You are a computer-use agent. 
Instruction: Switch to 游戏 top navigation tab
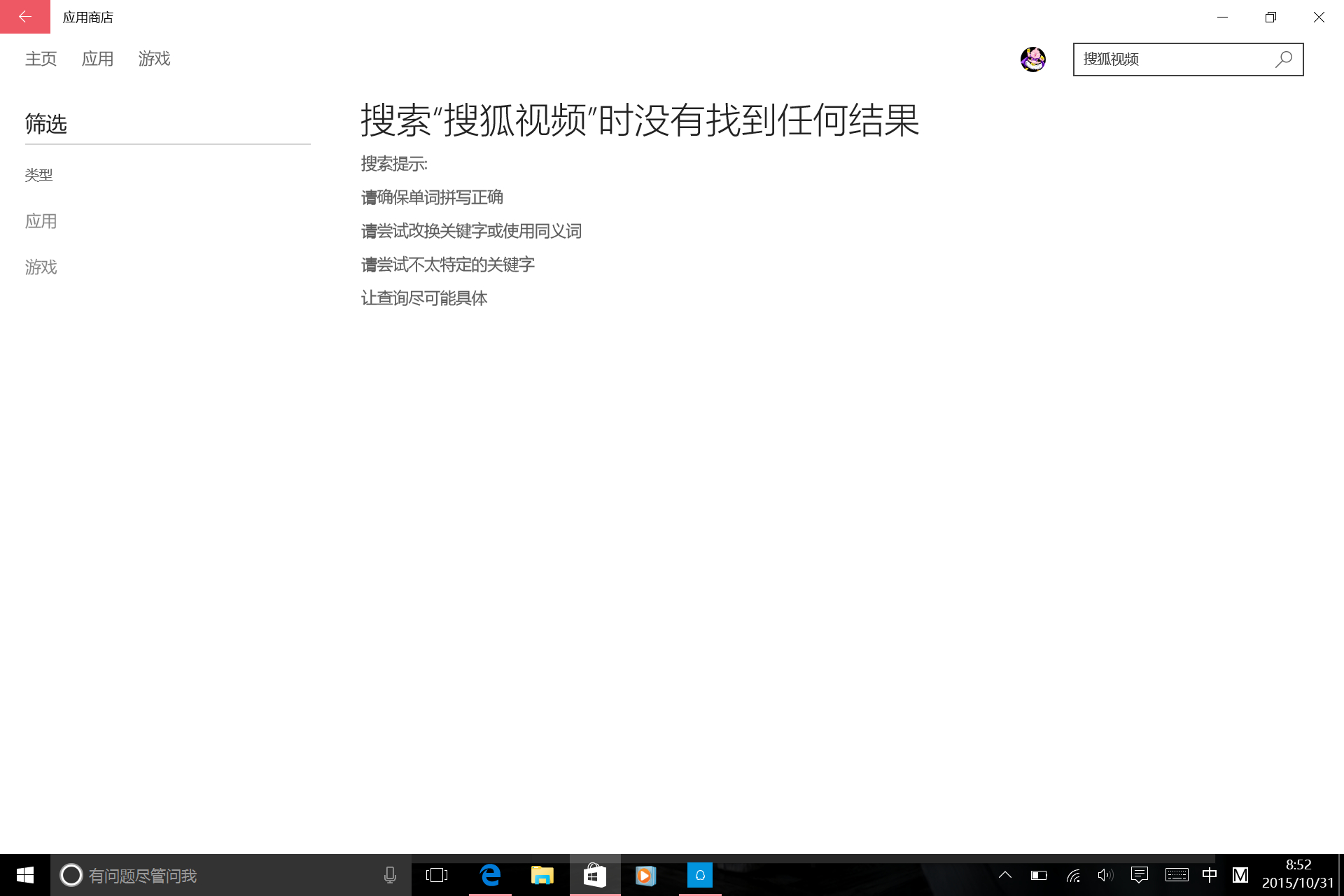point(154,59)
